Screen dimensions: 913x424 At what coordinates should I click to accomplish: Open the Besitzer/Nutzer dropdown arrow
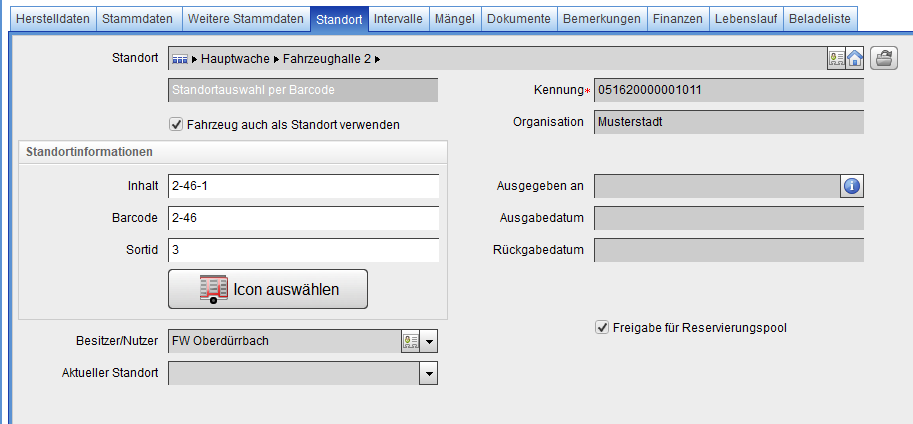[429, 341]
